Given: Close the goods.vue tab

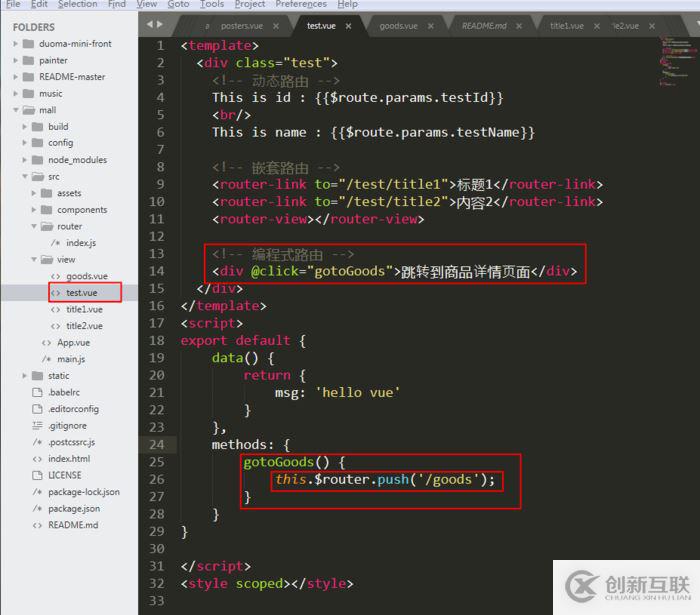Looking at the screenshot, I should click(431, 26).
